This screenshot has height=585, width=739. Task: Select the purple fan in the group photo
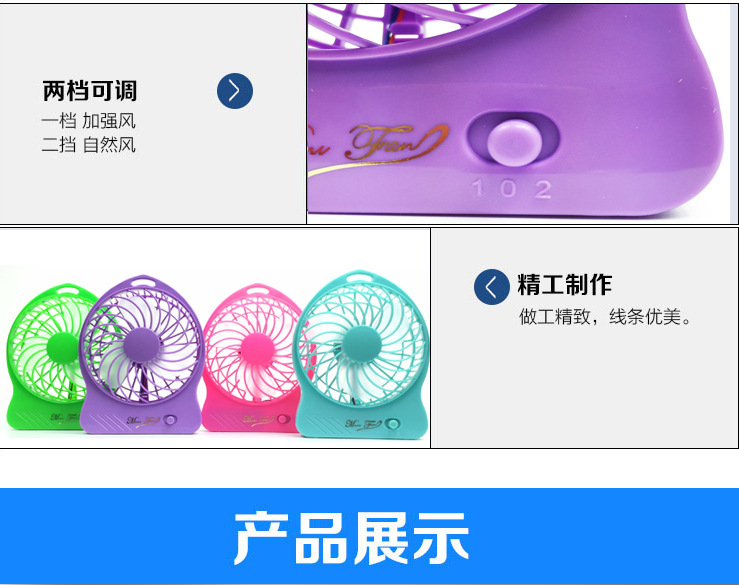coord(141,354)
